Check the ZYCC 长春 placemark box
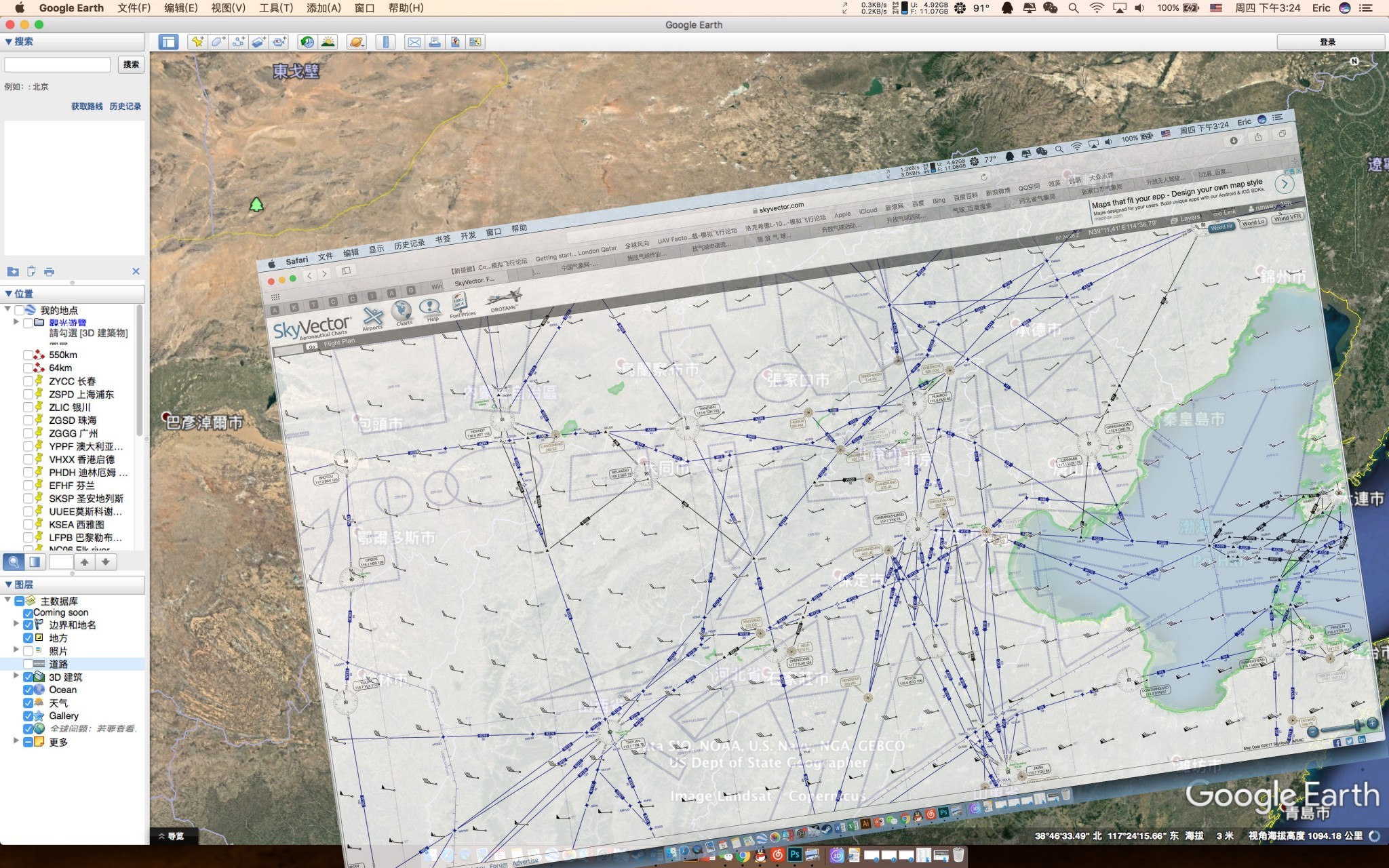This screenshot has width=1389, height=868. click(x=28, y=381)
